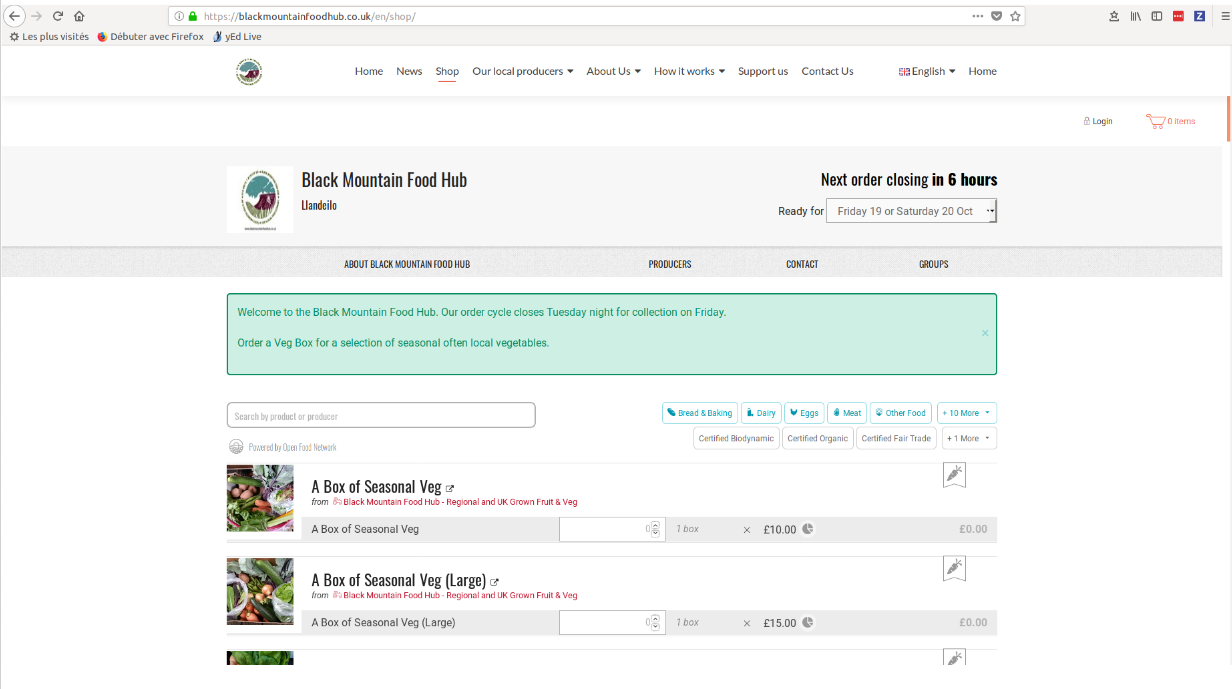Viewport: 1232px width, 689px height.
Task: Switch to the PRODUCERS tab
Action: pyautogui.click(x=670, y=264)
